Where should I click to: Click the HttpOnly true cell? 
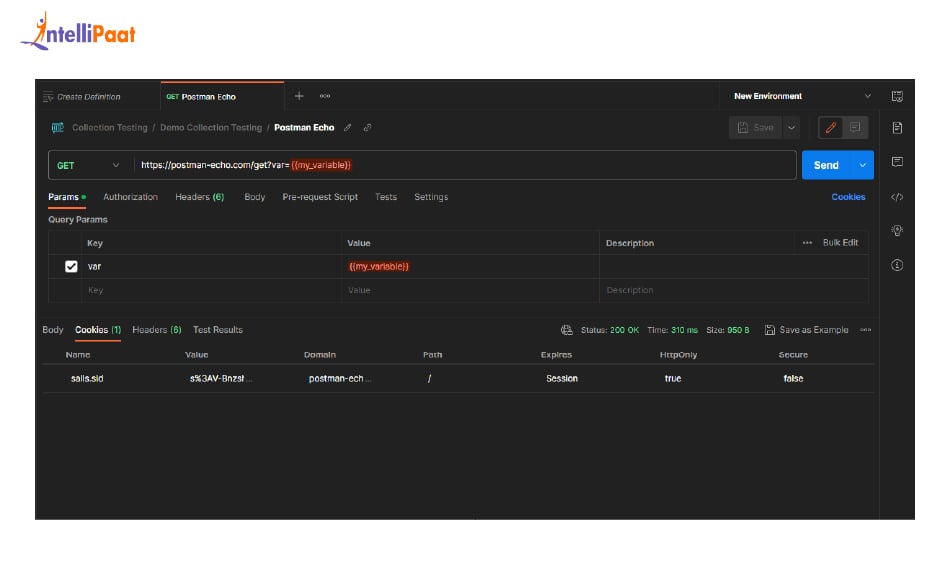(673, 378)
